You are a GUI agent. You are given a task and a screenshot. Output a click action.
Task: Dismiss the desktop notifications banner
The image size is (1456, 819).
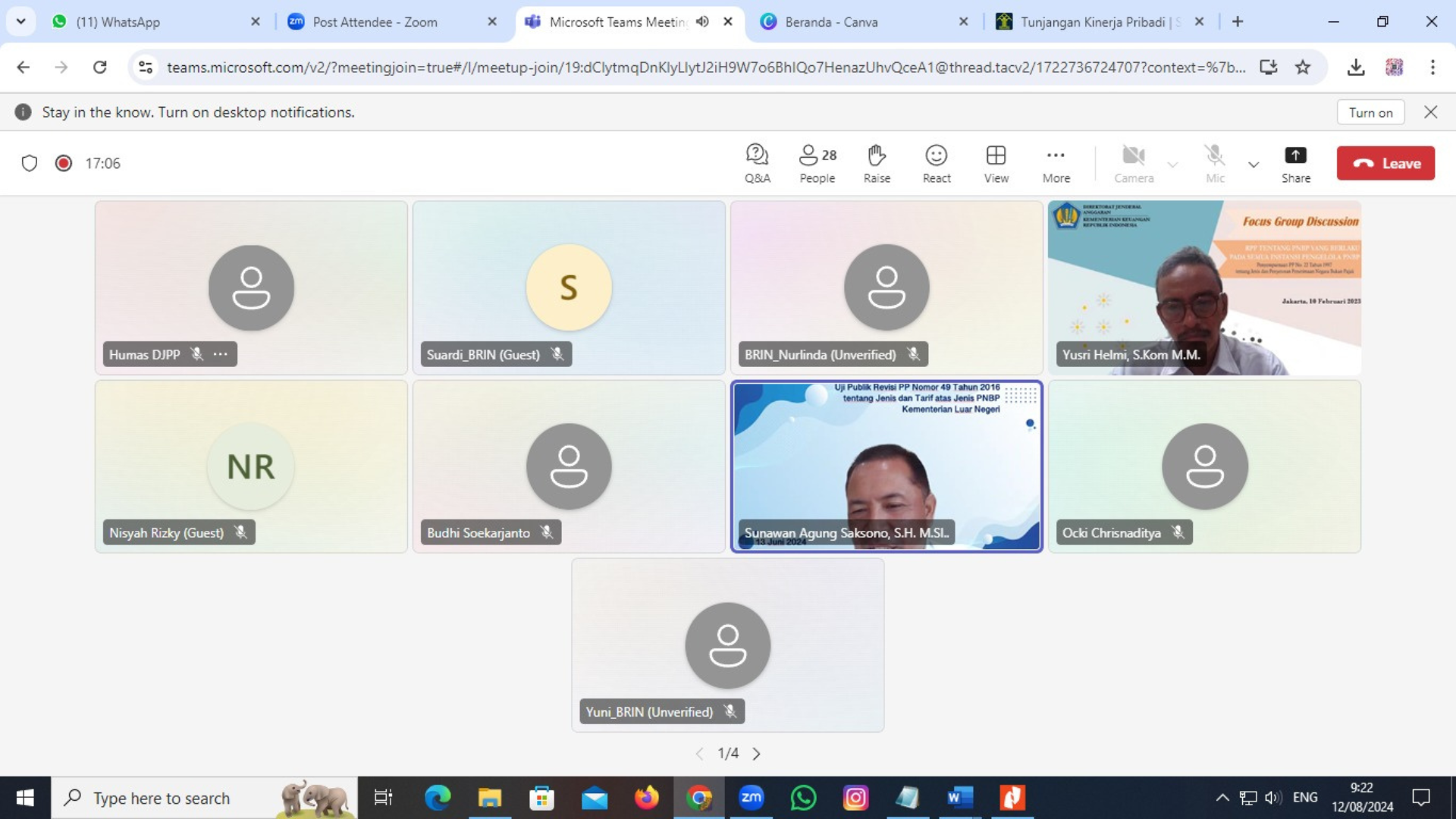[1431, 112]
